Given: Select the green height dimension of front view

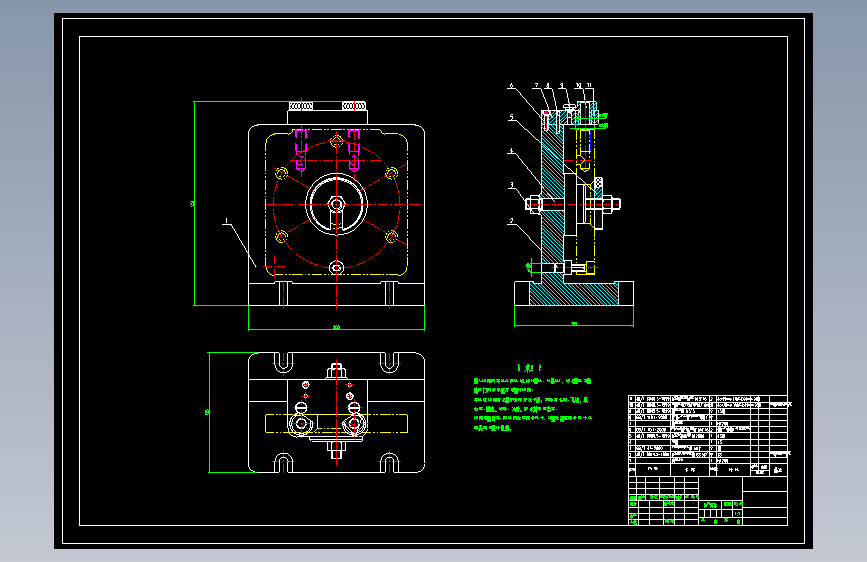Looking at the screenshot, I should 193,204.
